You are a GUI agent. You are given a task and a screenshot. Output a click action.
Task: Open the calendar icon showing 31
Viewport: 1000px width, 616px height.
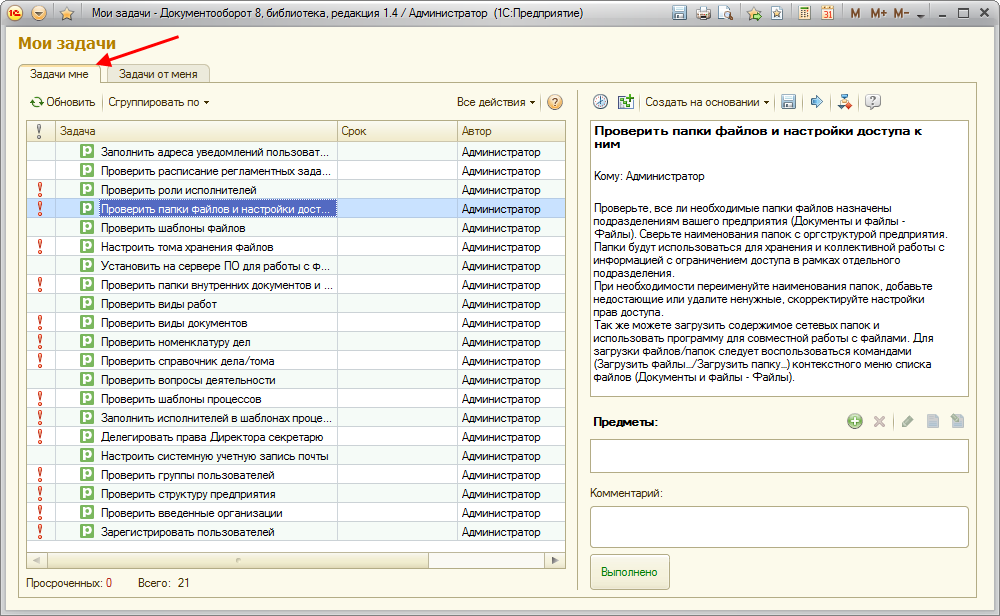(827, 13)
